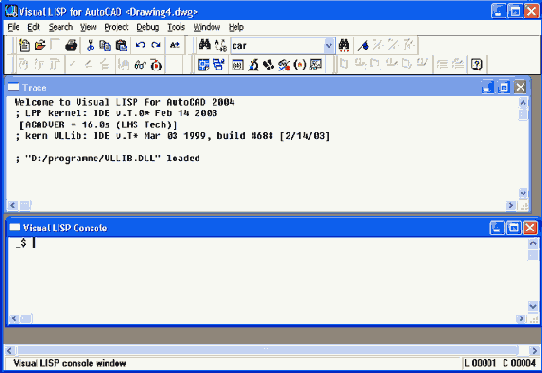Image resolution: width=542 pixels, height=373 pixels.
Task: Toggle the bookmark flag icon
Action: pyautogui.click(x=363, y=45)
